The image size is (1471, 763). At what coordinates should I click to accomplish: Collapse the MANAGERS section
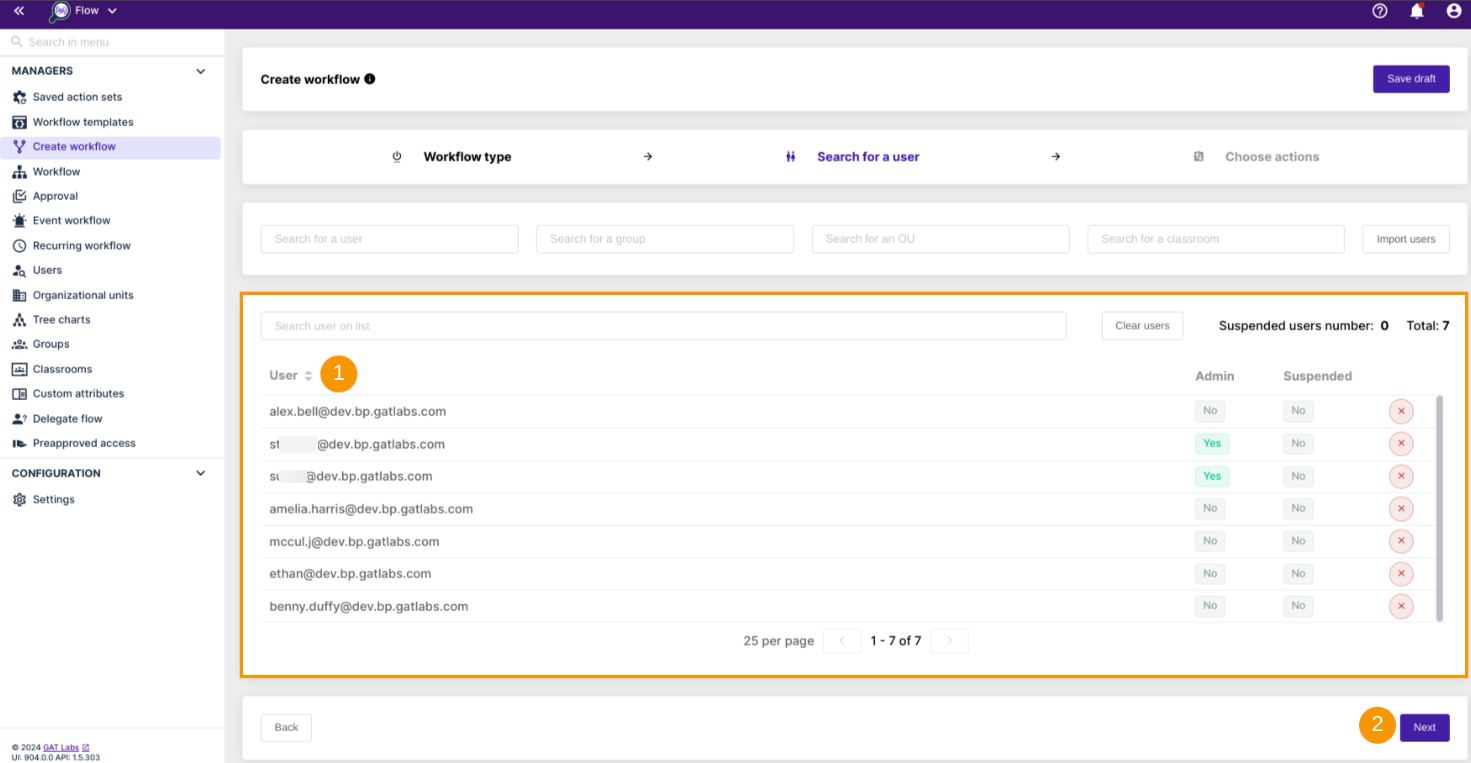[201, 71]
